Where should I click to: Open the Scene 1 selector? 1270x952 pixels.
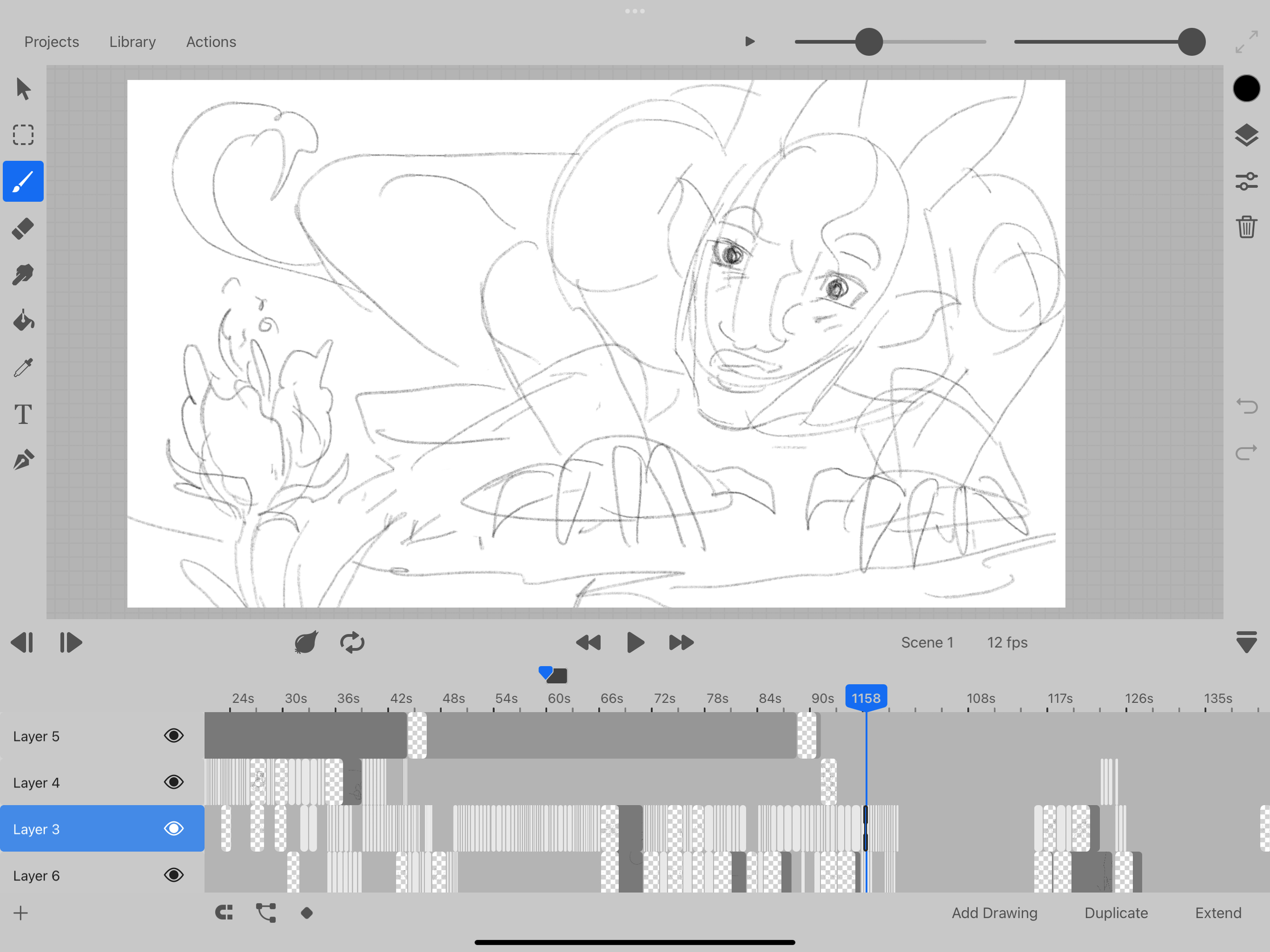coord(927,642)
